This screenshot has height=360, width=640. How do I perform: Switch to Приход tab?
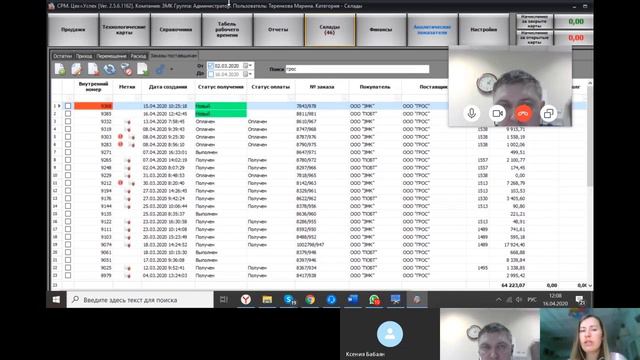[x=84, y=56]
